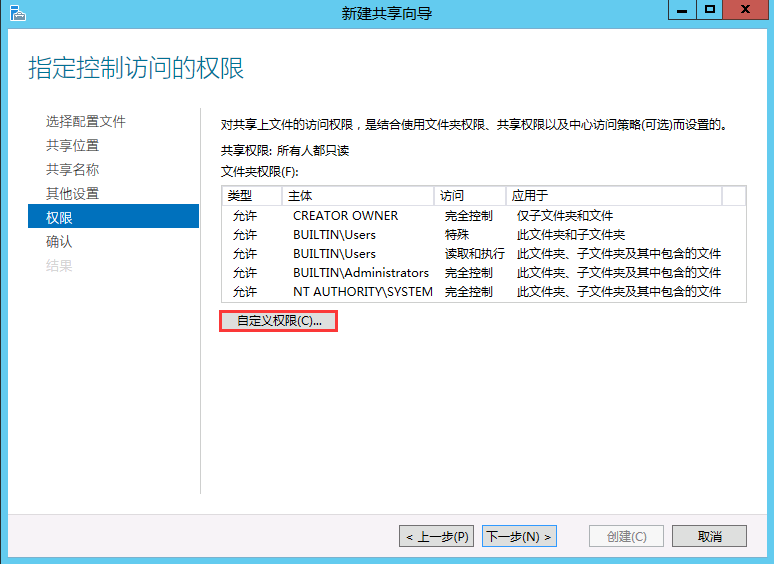Select BUILTIN\Users 读取和执行 row
This screenshot has height=564, width=774.
(x=474, y=254)
